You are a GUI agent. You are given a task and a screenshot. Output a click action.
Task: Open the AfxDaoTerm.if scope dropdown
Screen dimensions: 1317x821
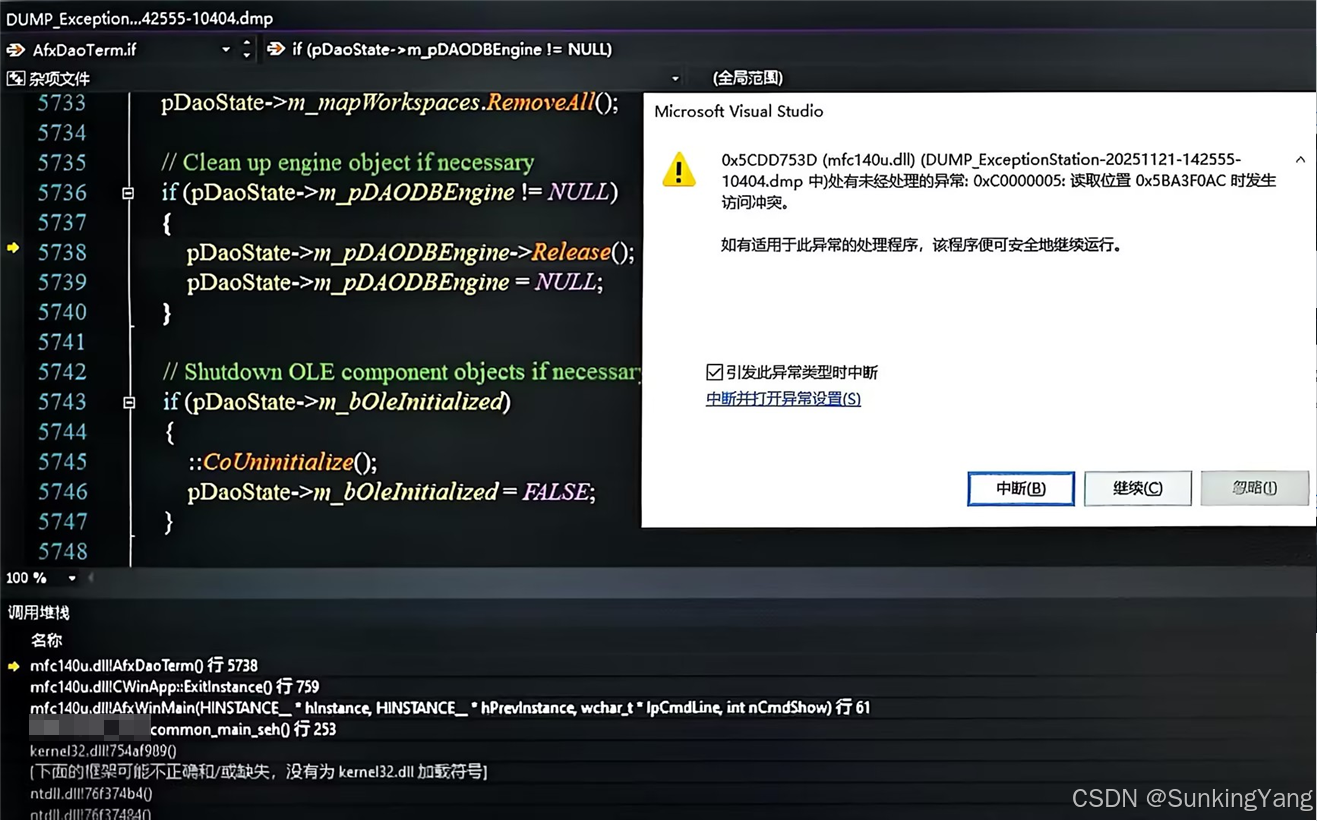225,48
